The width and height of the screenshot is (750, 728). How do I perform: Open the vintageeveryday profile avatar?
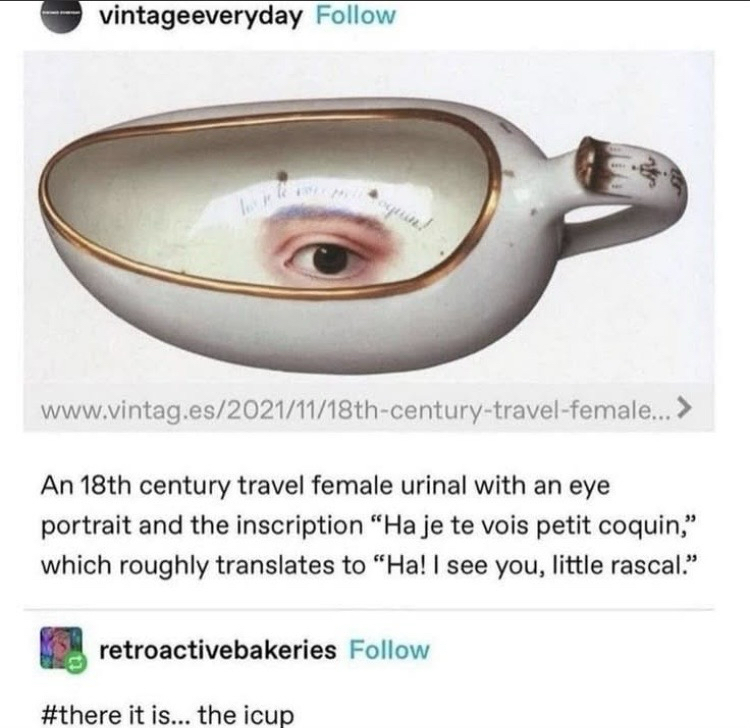click(x=60, y=16)
